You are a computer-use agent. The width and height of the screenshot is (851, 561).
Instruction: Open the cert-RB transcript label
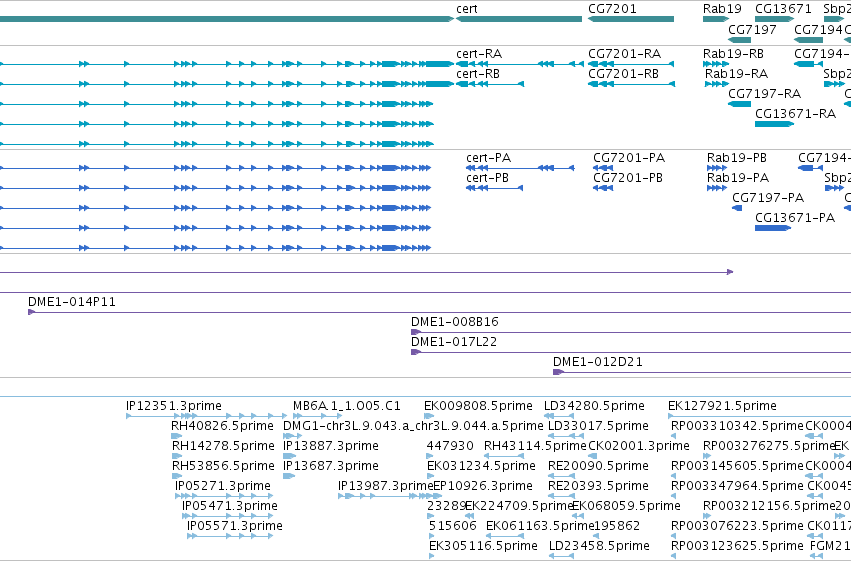pyautogui.click(x=478, y=74)
